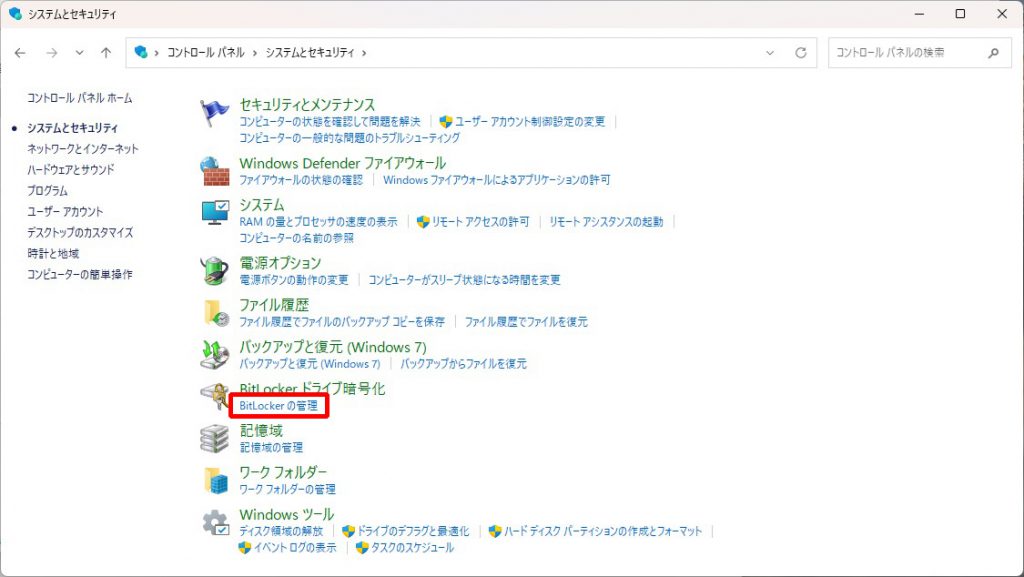Click ディスク領域の解放 link
Image resolution: width=1024 pixels, height=577 pixels.
click(x=281, y=531)
